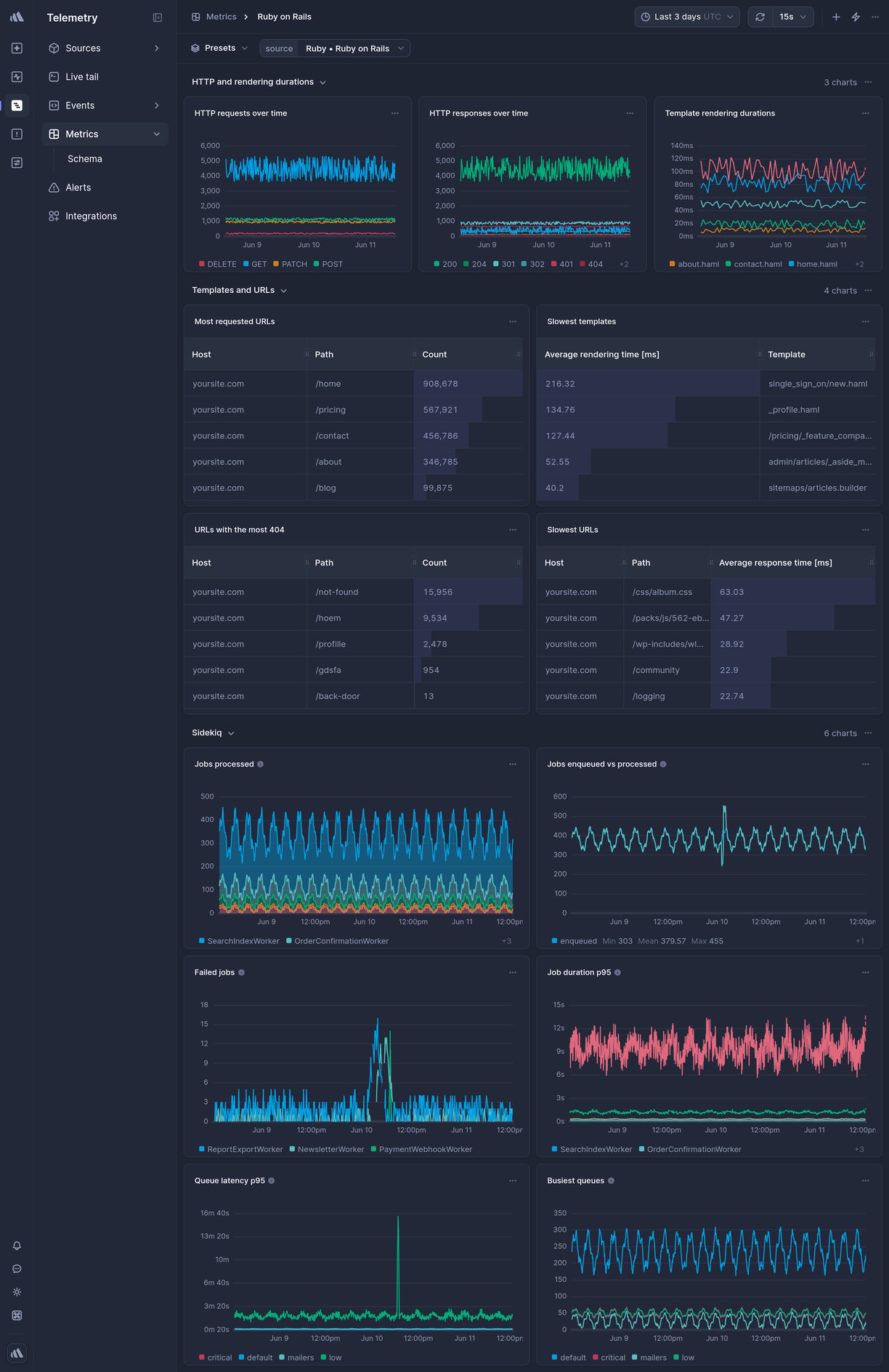Toggle mailers series in Busiest queues legend

click(x=649, y=1358)
